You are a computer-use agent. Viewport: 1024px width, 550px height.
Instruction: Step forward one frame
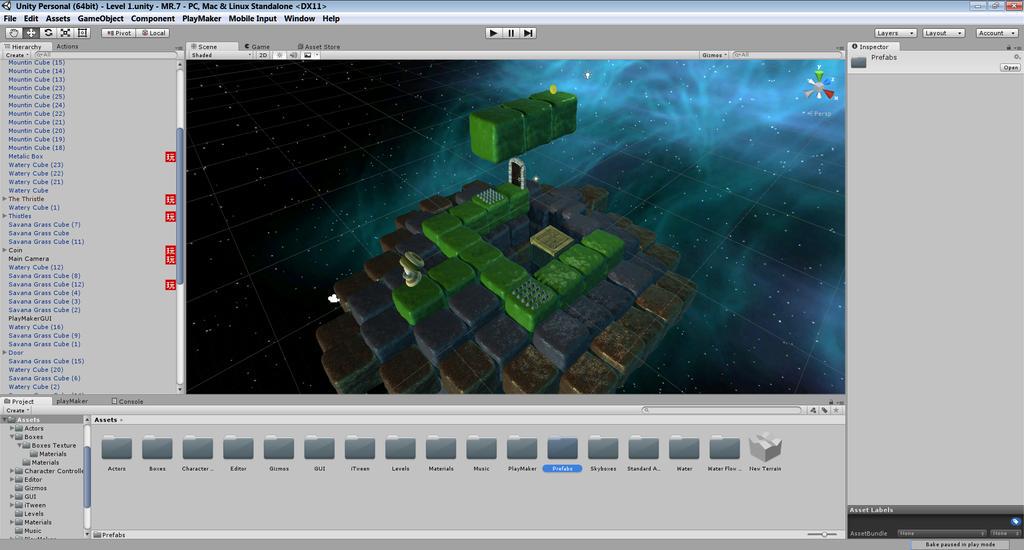pos(528,33)
